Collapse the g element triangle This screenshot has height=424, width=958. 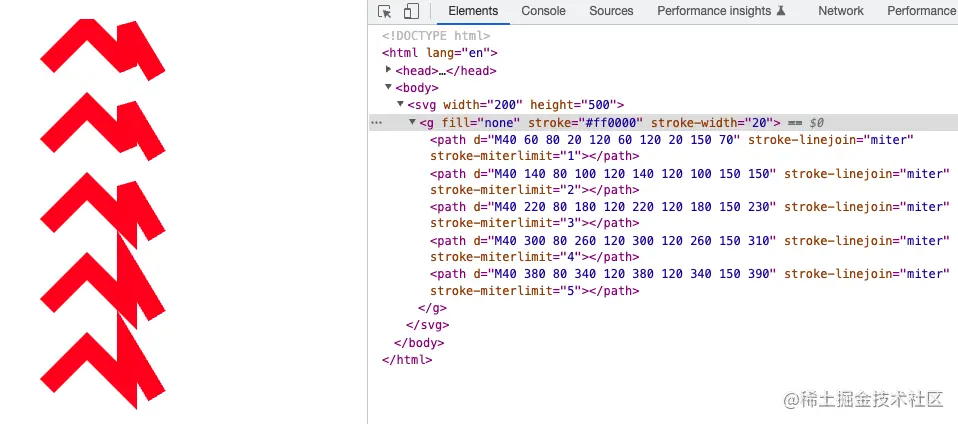(x=412, y=122)
